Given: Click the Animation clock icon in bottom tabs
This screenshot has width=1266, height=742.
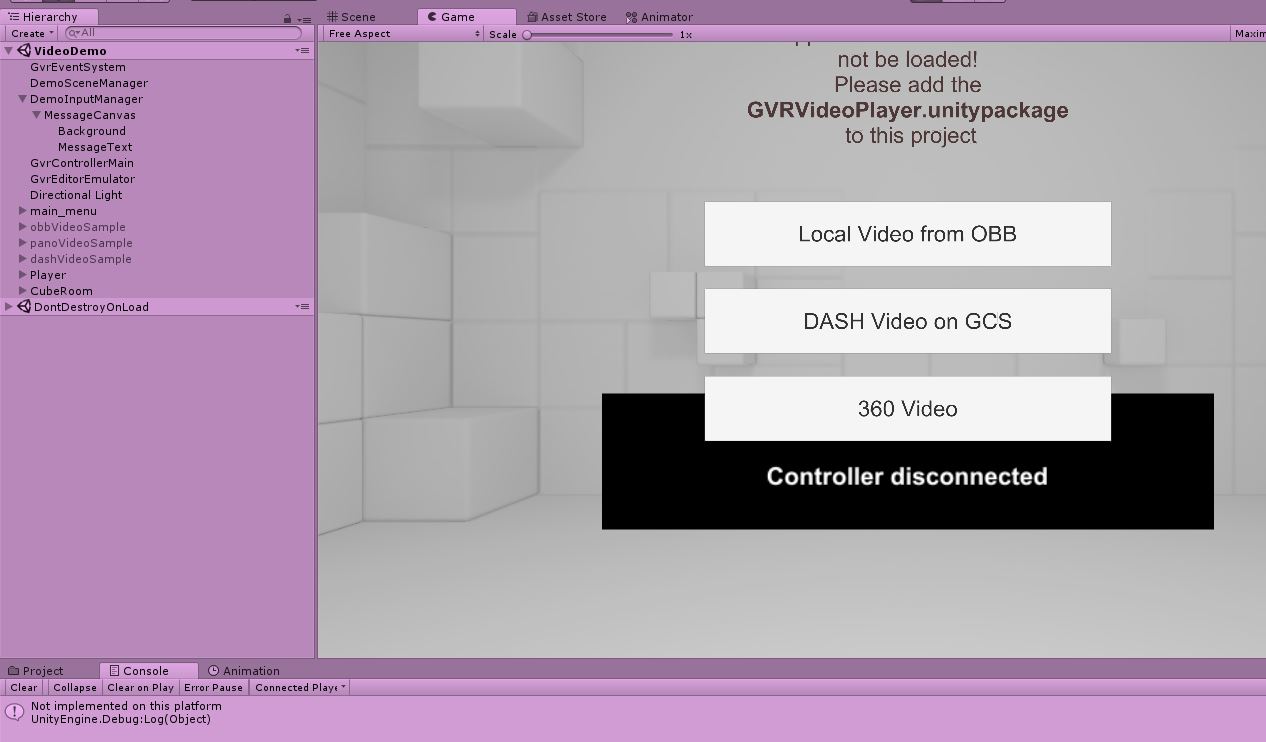Looking at the screenshot, I should (212, 670).
